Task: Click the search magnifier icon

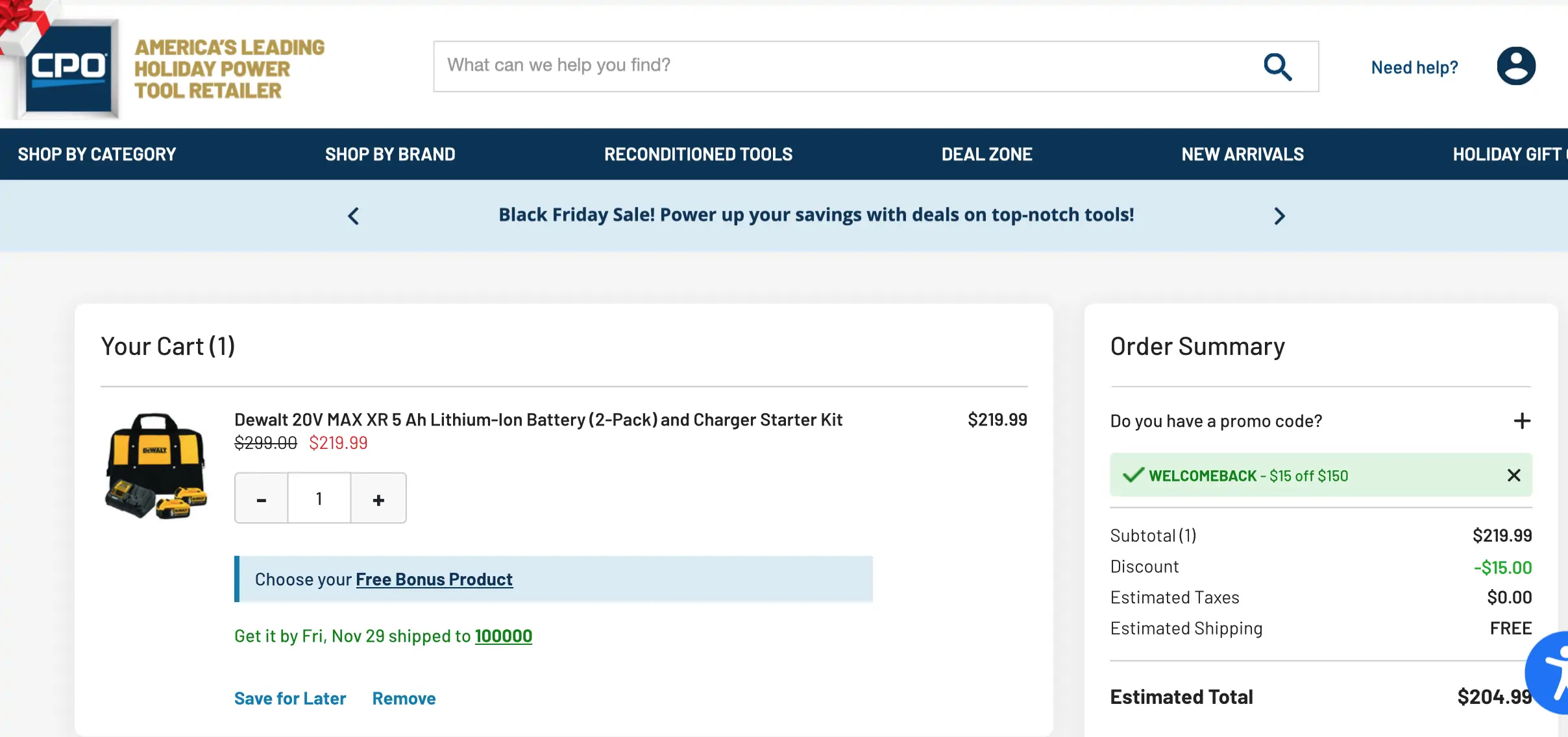Action: [1277, 67]
